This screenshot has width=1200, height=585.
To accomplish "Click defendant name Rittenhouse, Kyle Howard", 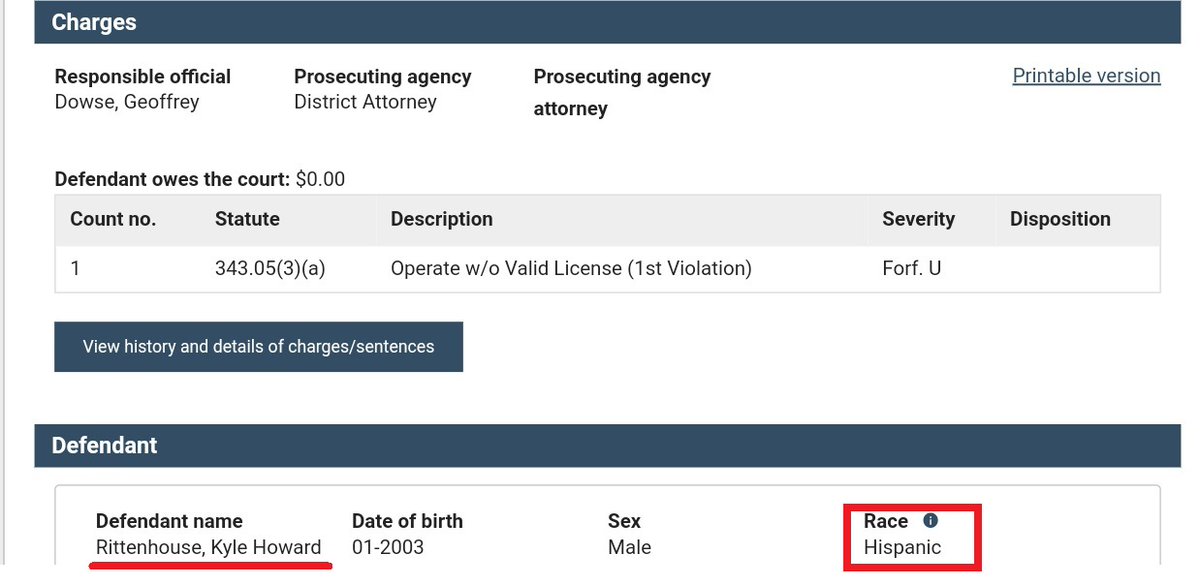I will coord(208,547).
